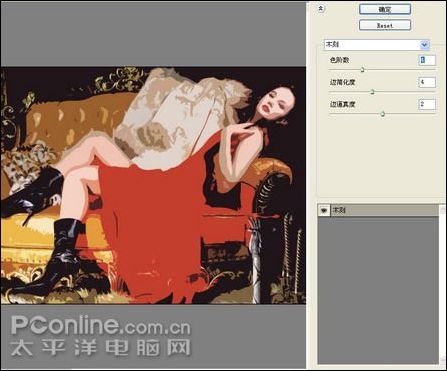
Task: Select the 木刻 effect layer row
Action: 378,211
